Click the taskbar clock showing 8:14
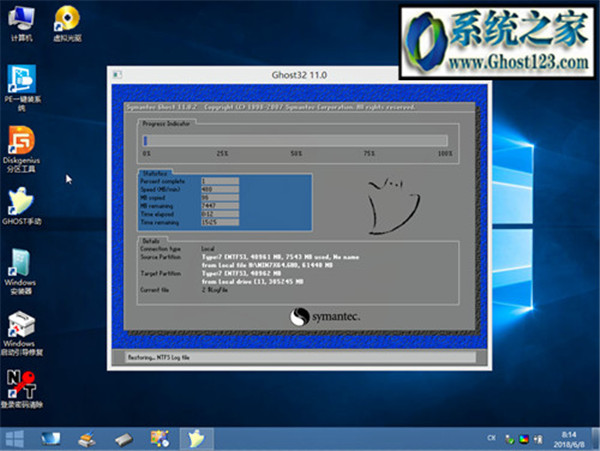This screenshot has height=451, width=600. point(569,440)
